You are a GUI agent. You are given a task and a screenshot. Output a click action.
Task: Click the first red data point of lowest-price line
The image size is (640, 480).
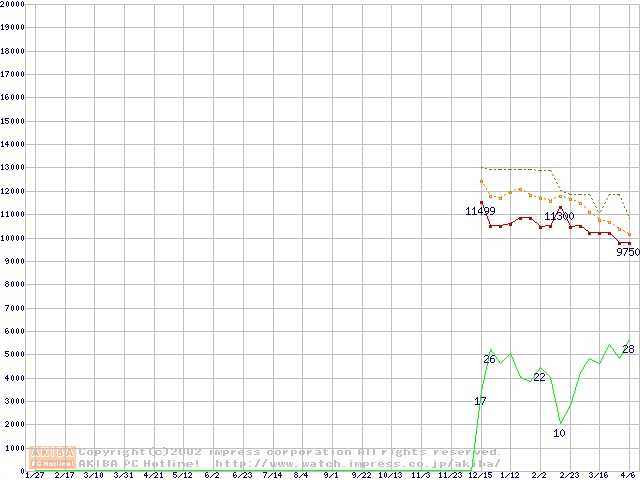coord(481,203)
